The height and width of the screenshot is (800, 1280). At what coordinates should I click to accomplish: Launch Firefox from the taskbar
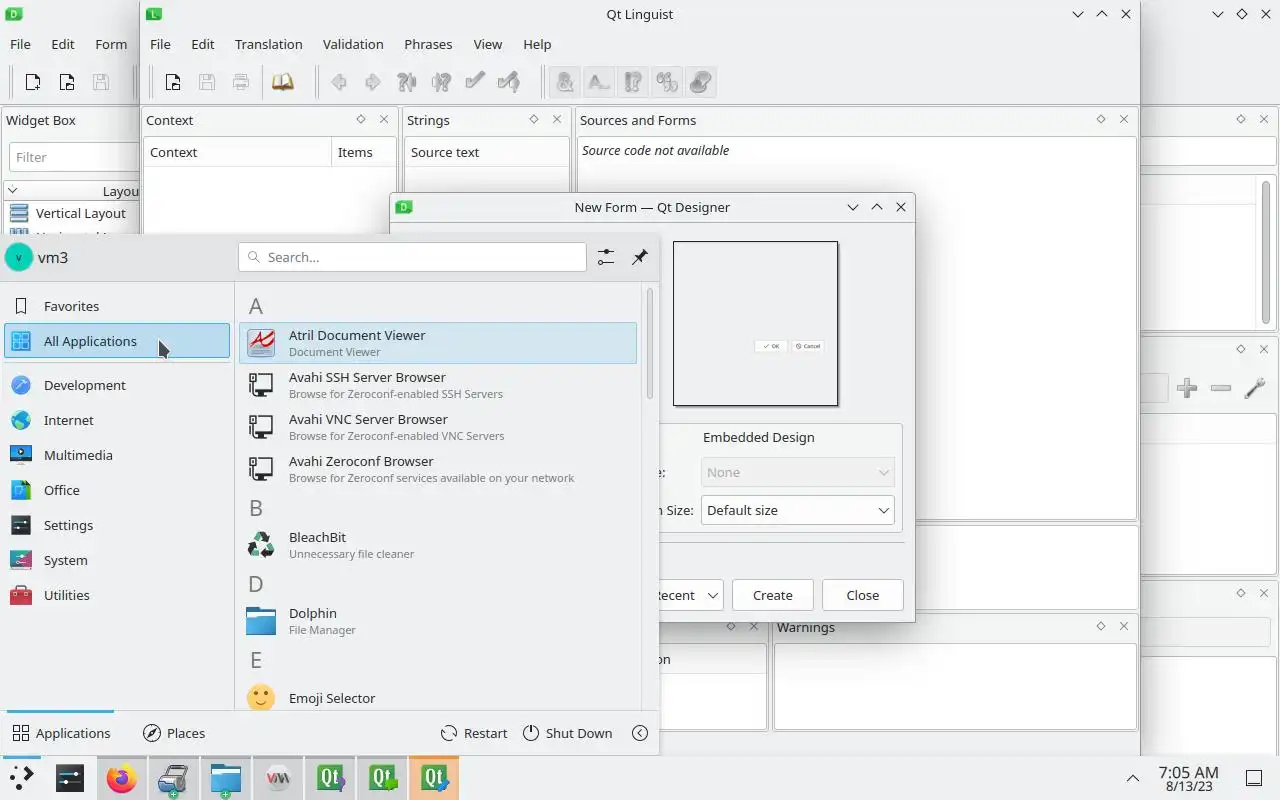[x=122, y=778]
